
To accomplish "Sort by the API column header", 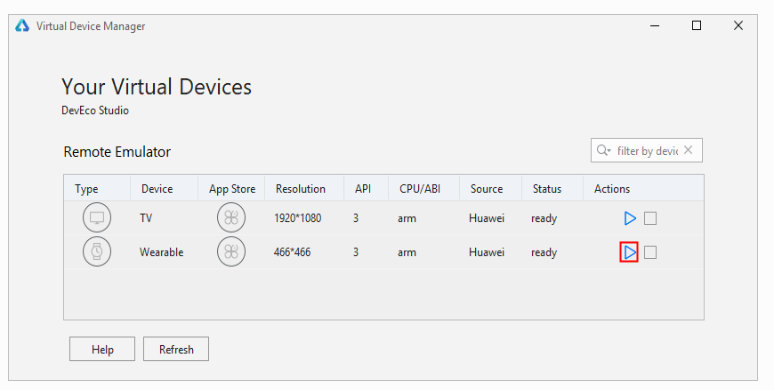I will (x=366, y=189).
